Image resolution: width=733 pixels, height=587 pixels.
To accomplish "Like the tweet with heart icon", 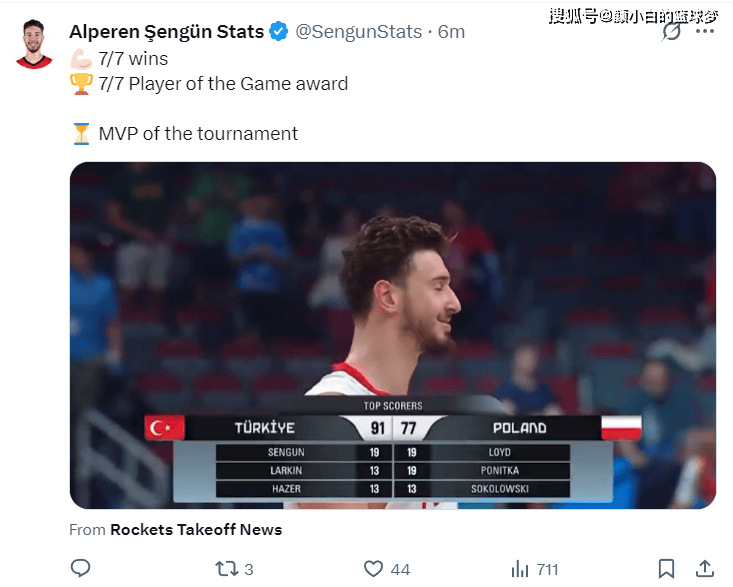I will (x=373, y=569).
